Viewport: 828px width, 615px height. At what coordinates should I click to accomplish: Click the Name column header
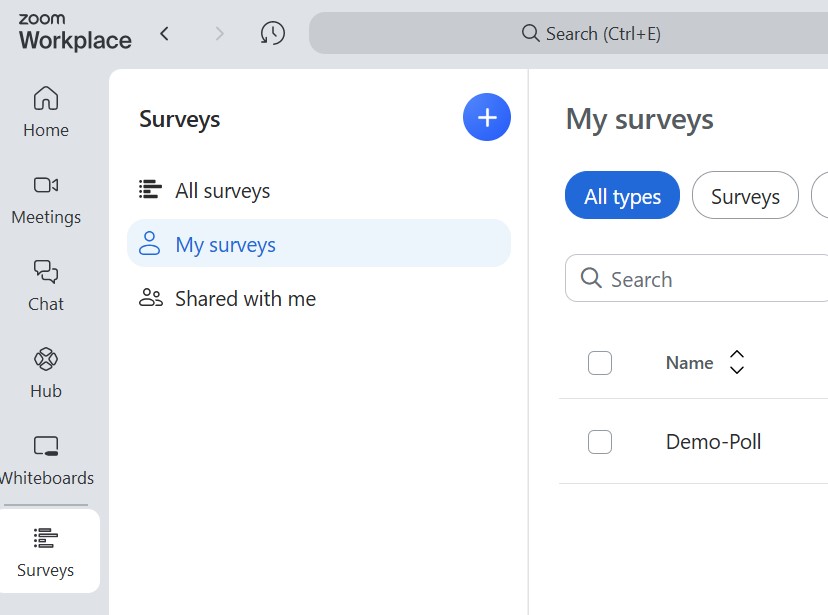(x=689, y=363)
